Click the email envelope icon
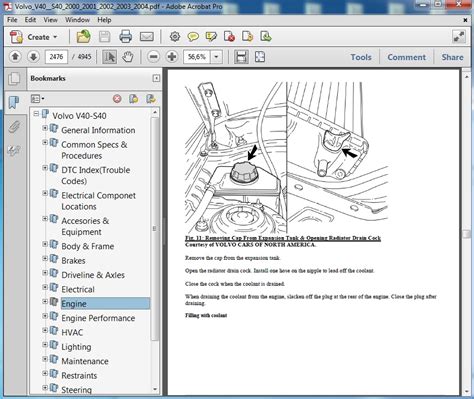 tap(147, 37)
